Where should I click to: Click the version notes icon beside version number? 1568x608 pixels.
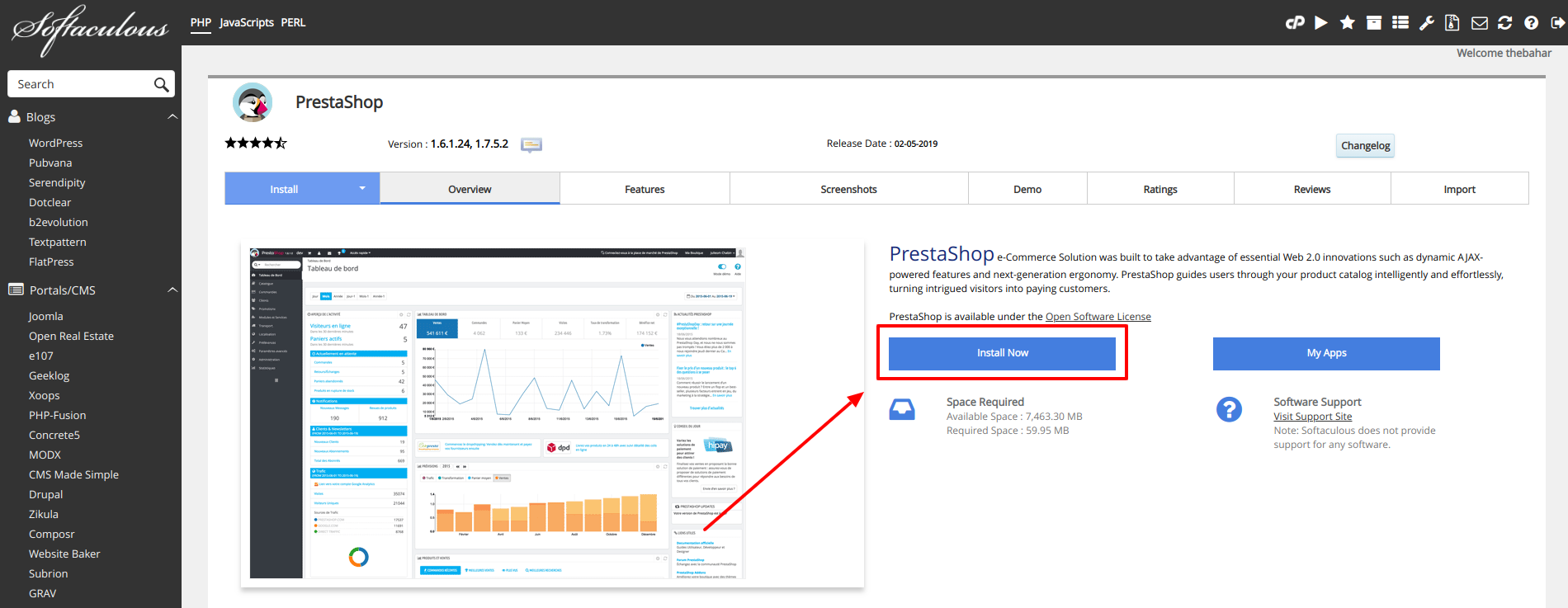tap(531, 144)
